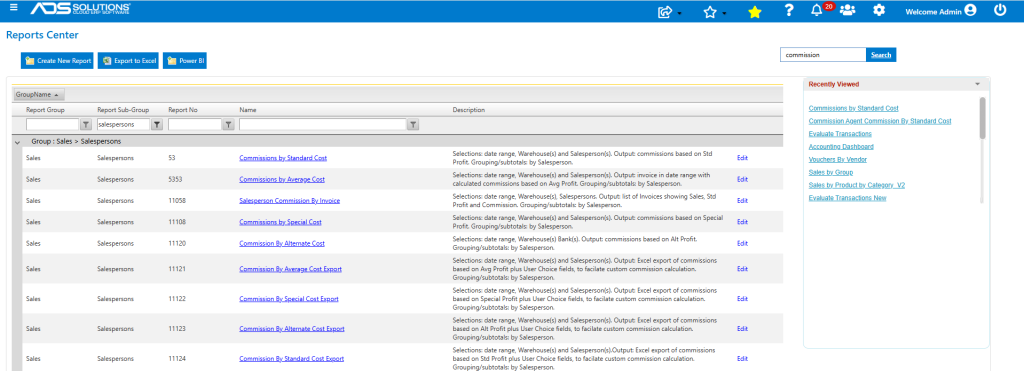Viewport: 1024px width, 371px height.
Task: Sort by Description column header
Action: point(469,110)
